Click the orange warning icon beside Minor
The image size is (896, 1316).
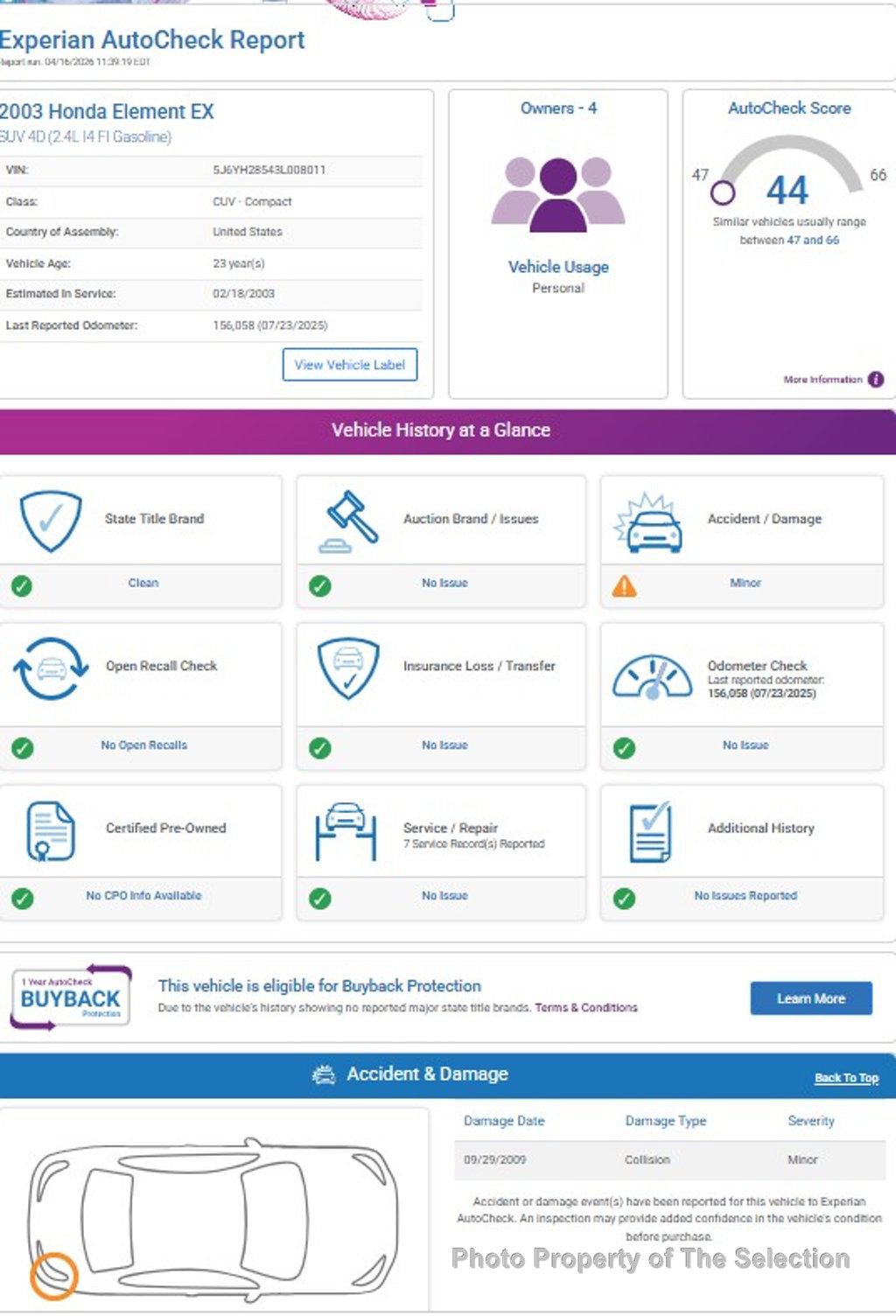(624, 585)
